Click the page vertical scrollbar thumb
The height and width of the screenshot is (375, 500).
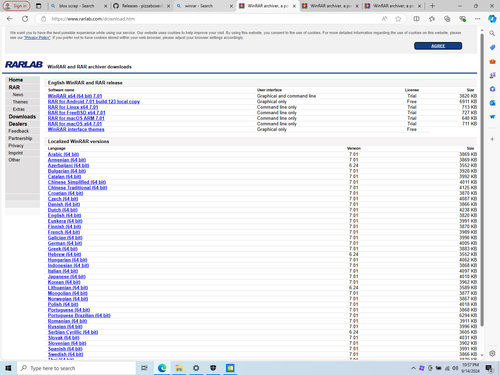pos(482,180)
